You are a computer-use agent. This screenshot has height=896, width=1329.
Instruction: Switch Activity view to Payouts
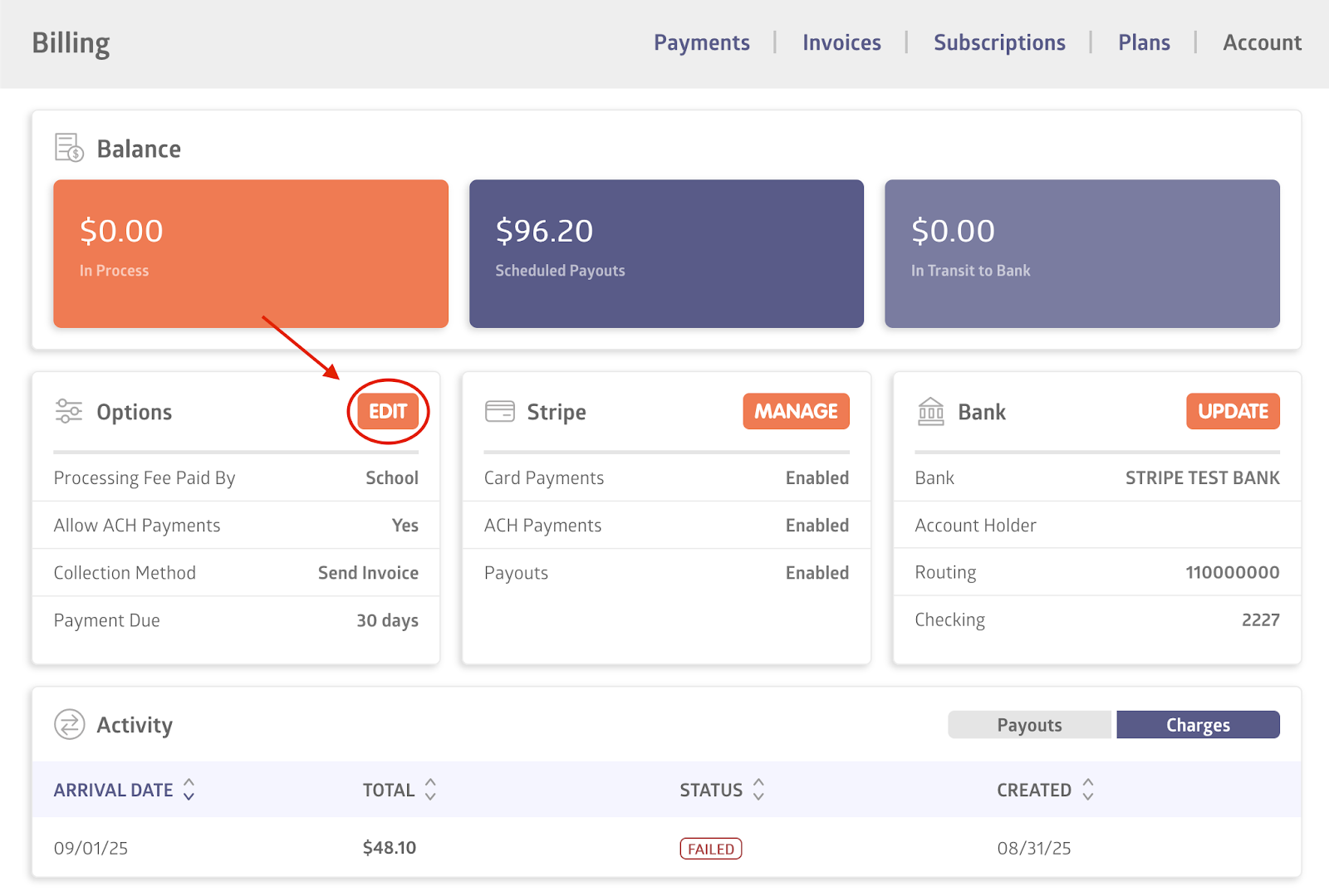coord(1029,725)
